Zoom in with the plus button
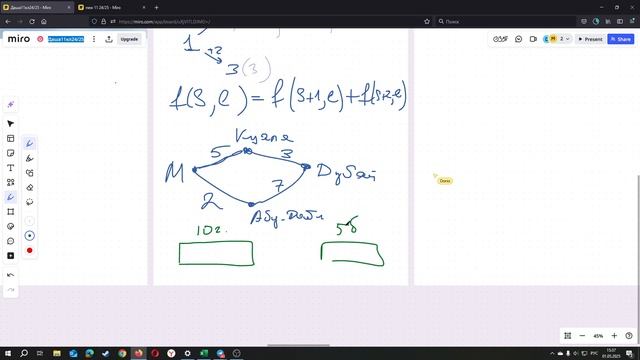Viewport: 640px width, 360px height. 614,336
